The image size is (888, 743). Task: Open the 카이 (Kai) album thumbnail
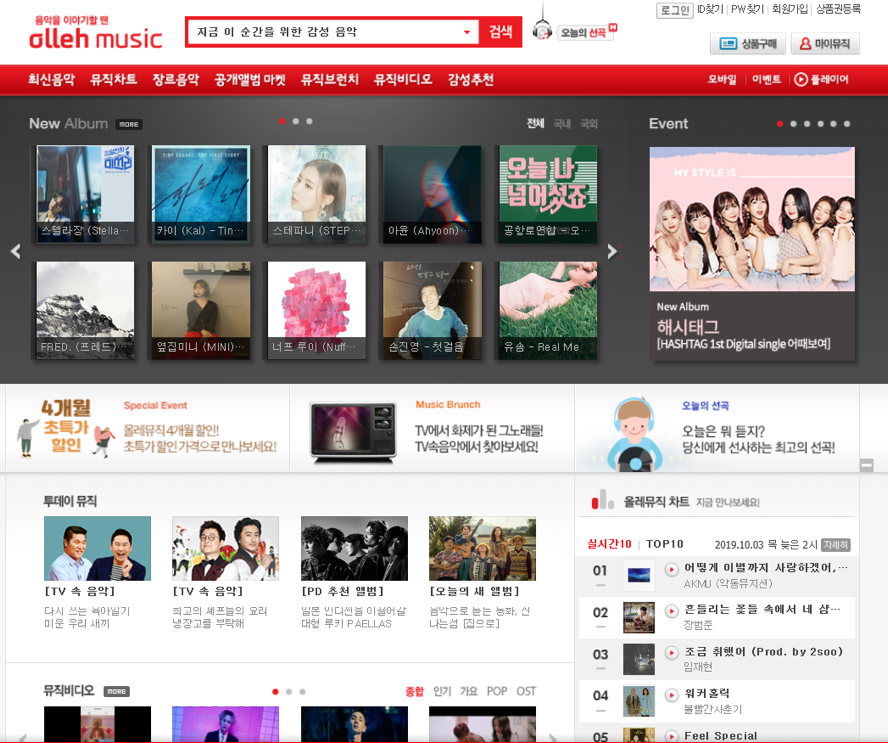[201, 194]
